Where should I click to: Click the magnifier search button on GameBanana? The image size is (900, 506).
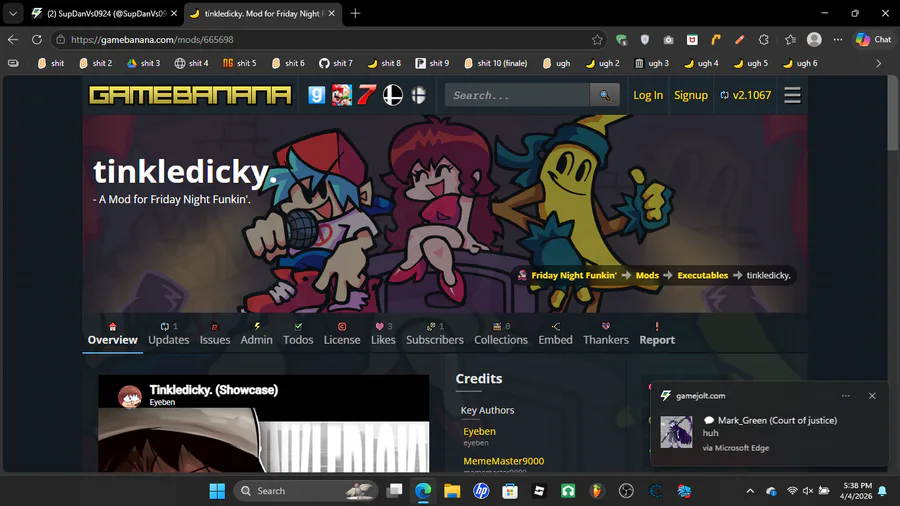tap(604, 95)
